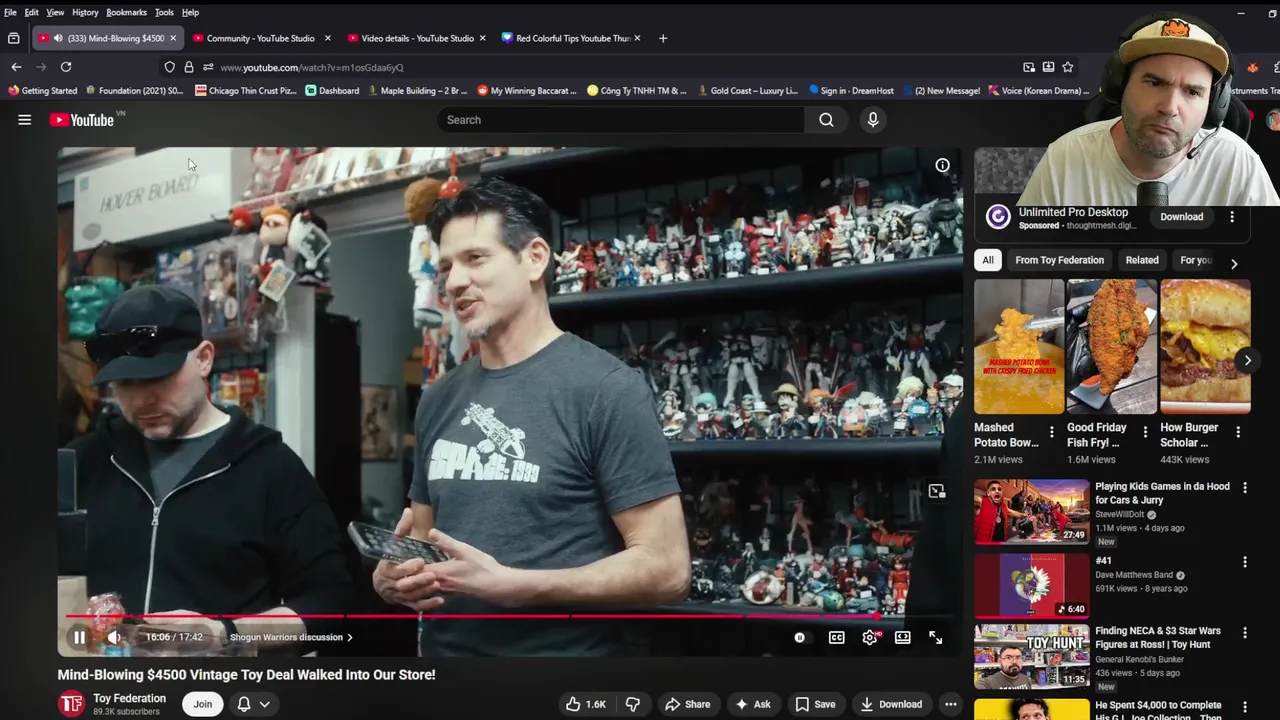1280x720 pixels.
Task: Click sponsored ad Download button
Action: 1181,217
